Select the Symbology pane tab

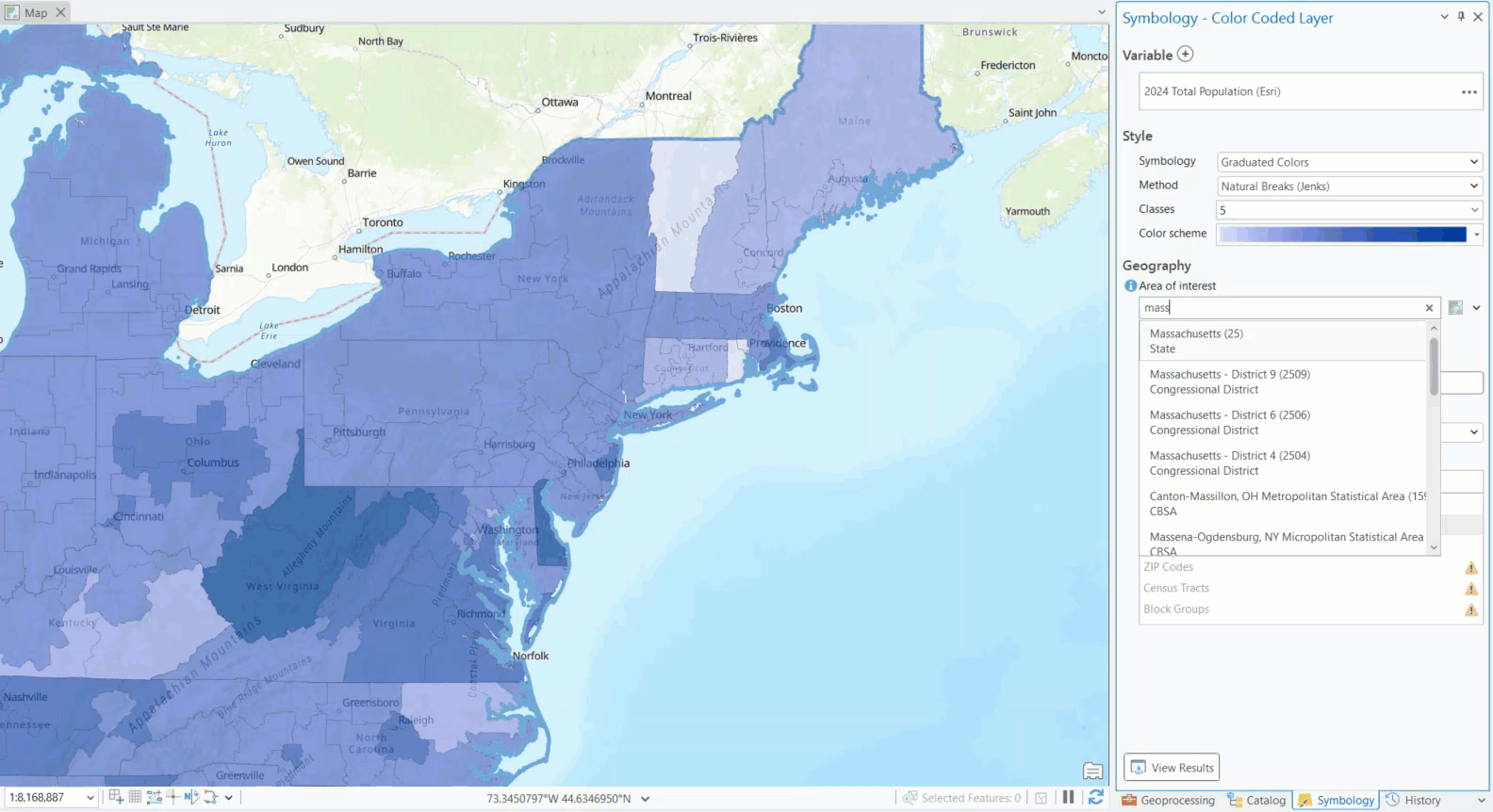tap(1337, 801)
